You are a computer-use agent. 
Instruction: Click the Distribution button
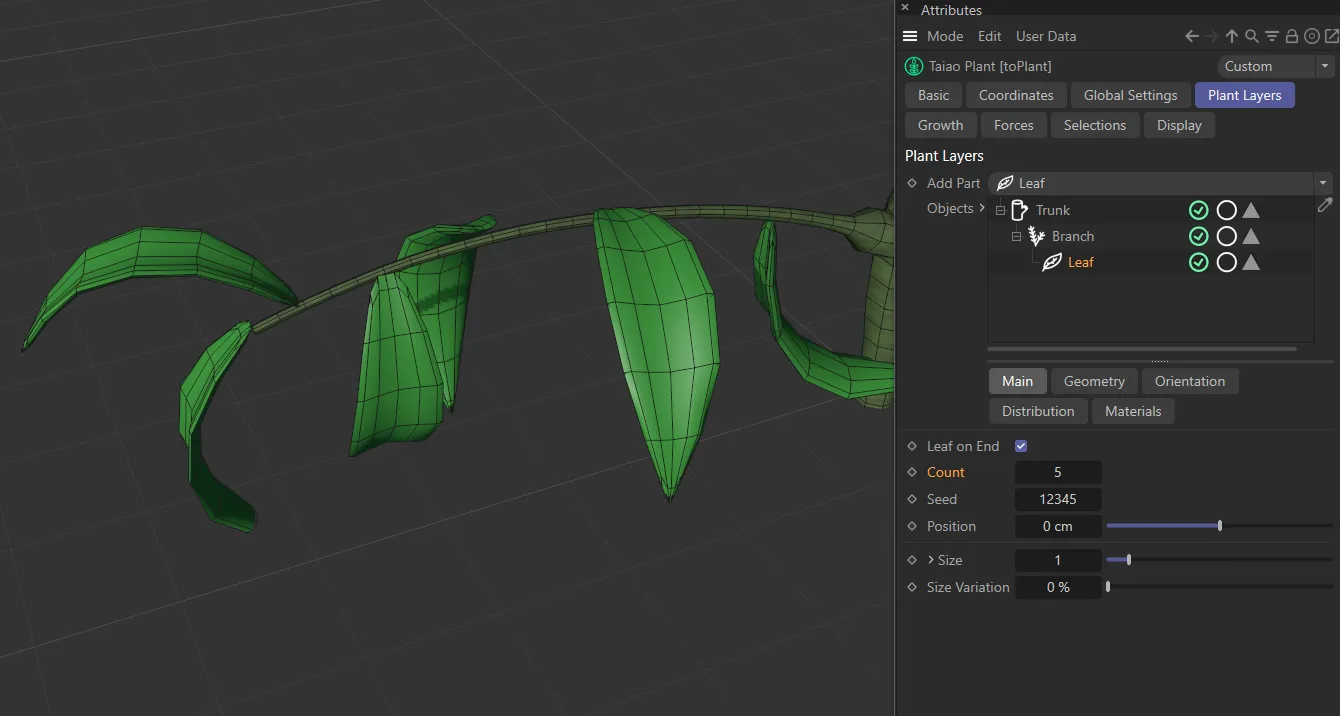[1037, 411]
